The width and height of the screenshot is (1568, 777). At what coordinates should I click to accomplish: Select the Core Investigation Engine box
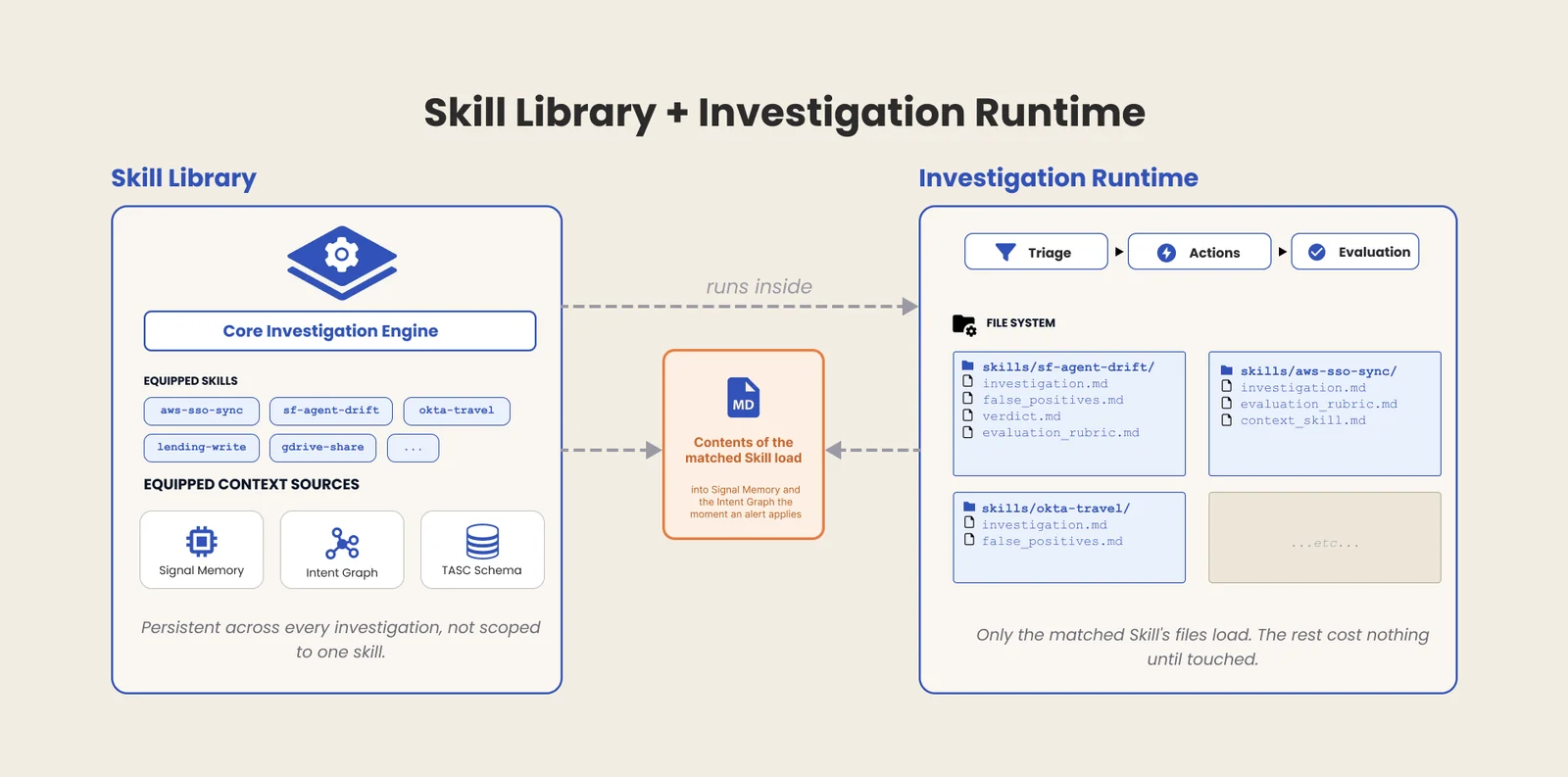pyautogui.click(x=340, y=331)
